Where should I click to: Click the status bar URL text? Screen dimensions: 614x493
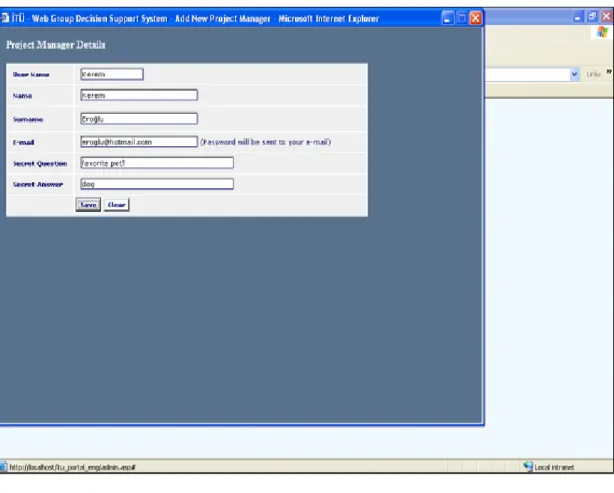point(72,467)
